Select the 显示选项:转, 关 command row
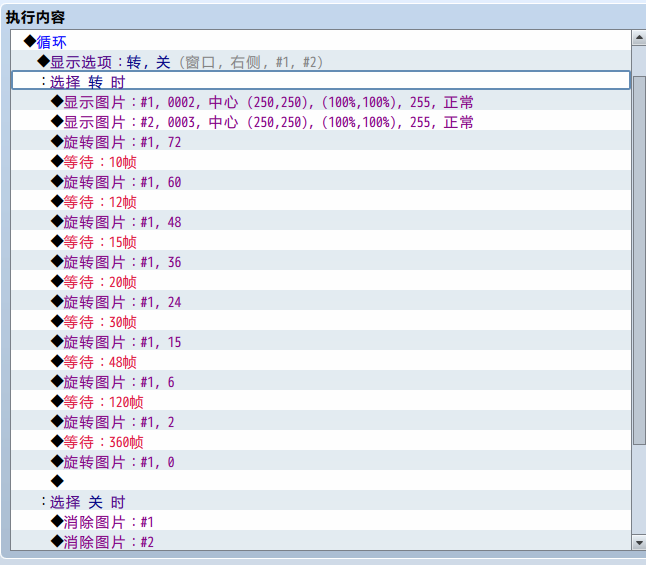The height and width of the screenshot is (565, 646). [321, 61]
